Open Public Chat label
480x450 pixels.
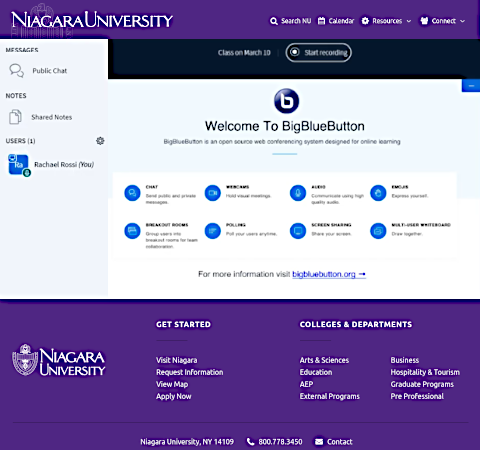click(x=50, y=71)
